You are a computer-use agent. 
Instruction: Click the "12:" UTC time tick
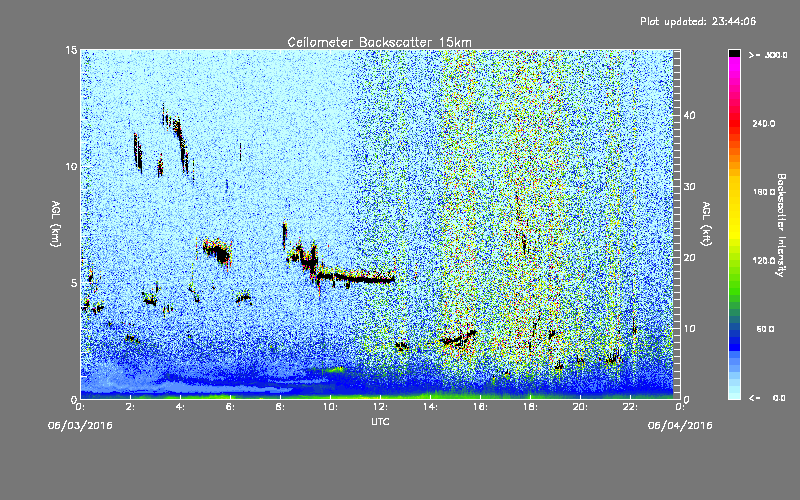click(381, 407)
